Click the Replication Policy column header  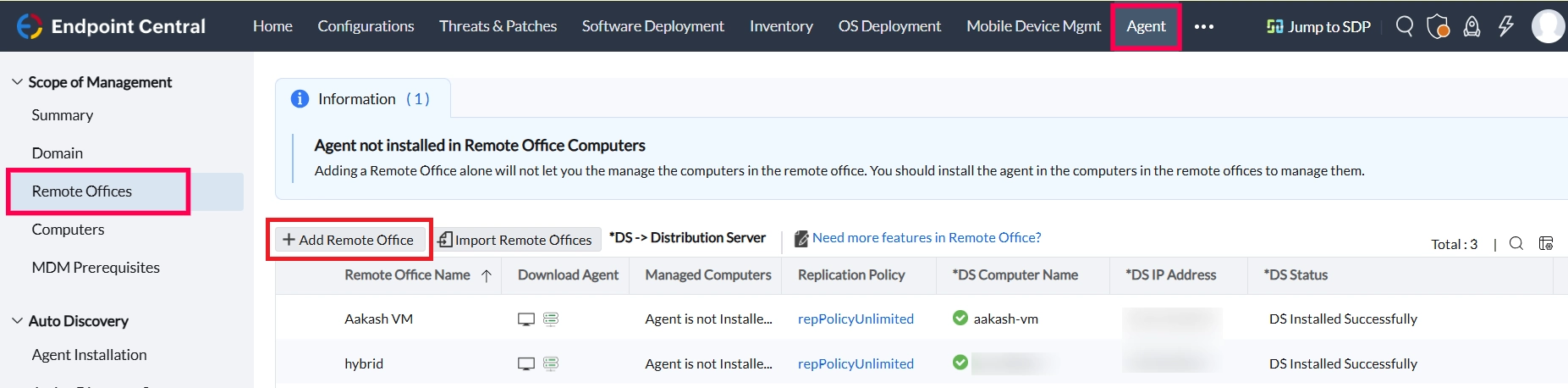click(x=851, y=275)
